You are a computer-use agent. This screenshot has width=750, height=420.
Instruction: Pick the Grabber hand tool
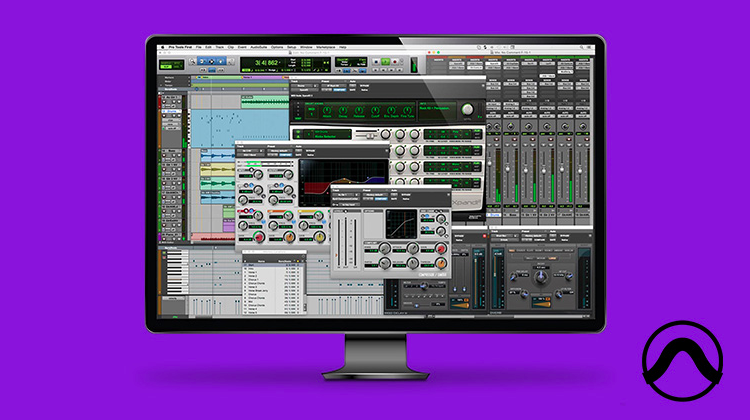coord(220,61)
